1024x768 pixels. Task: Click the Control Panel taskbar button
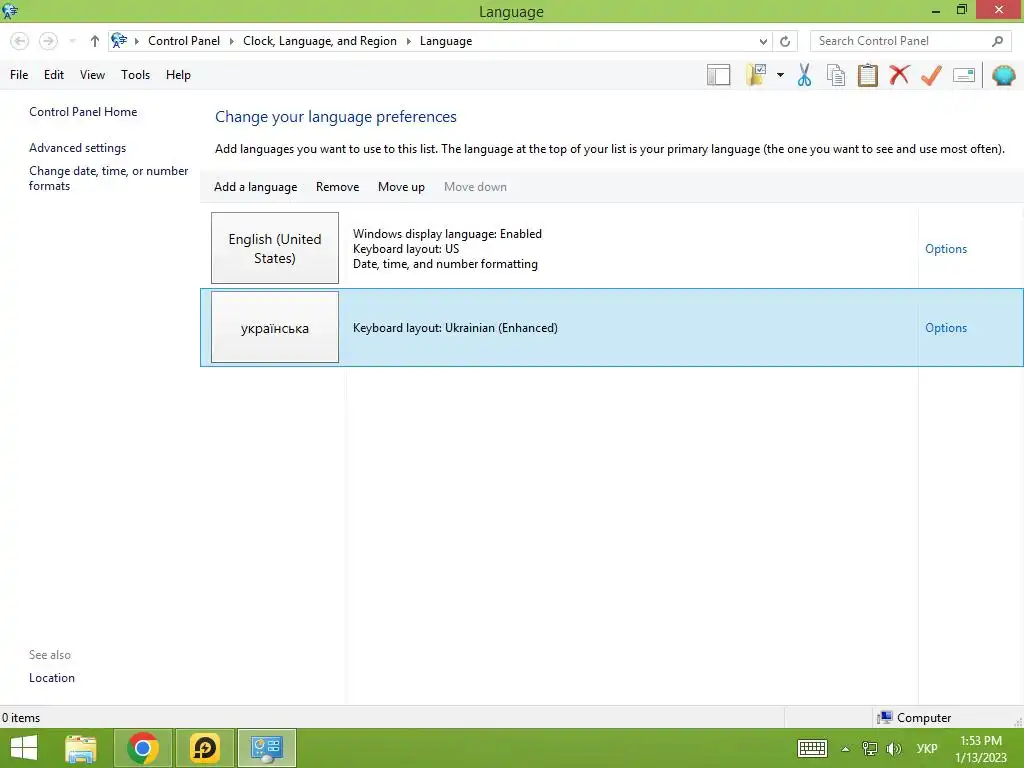(266, 748)
